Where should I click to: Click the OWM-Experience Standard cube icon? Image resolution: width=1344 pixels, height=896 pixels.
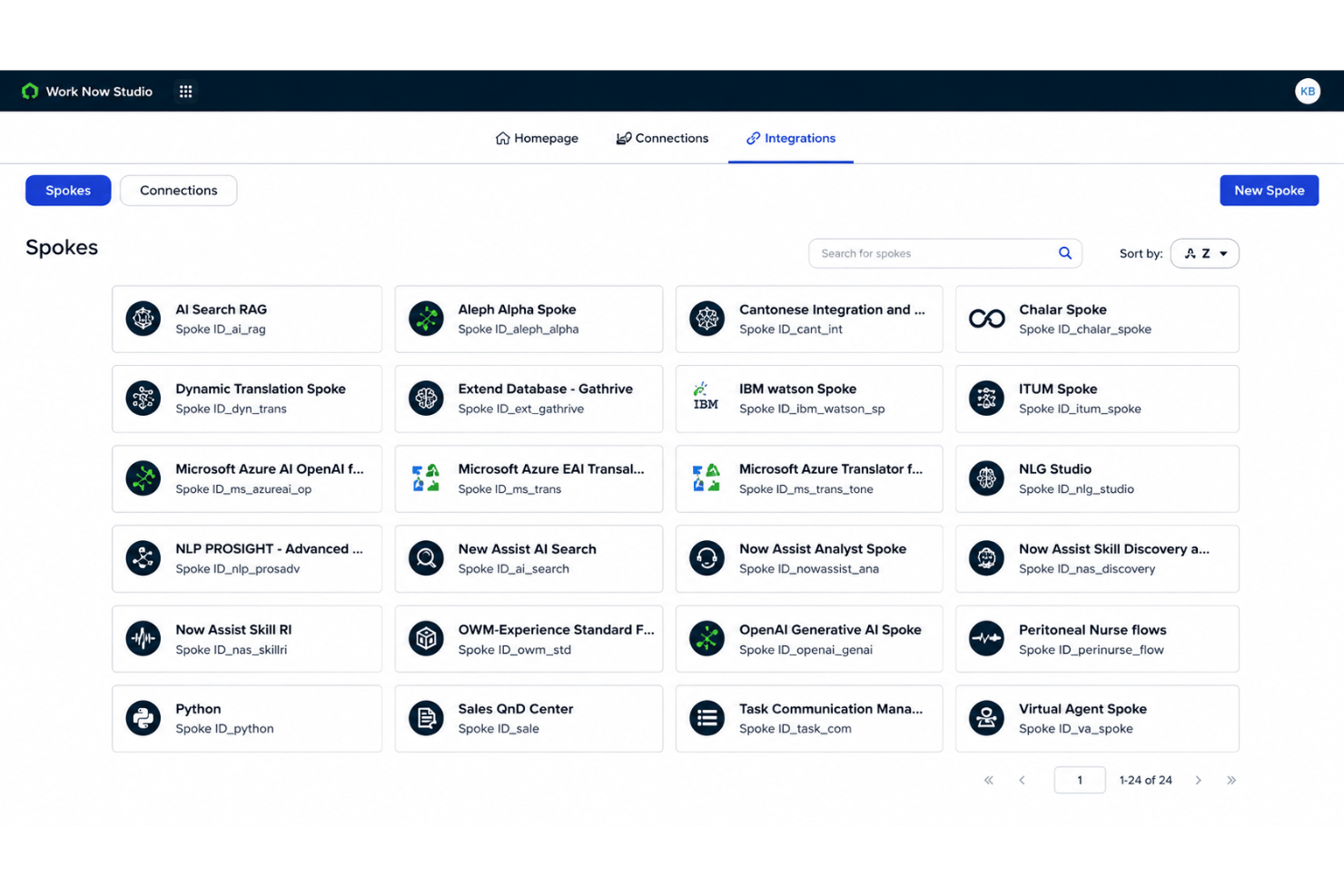425,639
